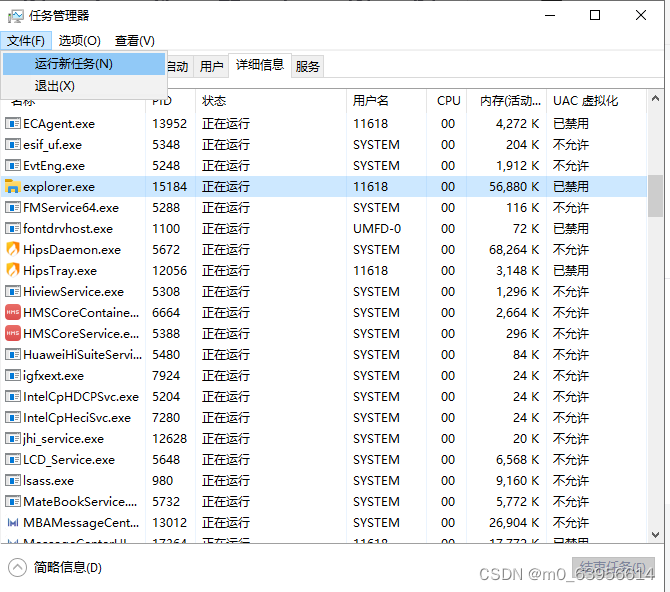Select the explorer.exe process name
The image size is (670, 592).
(59, 187)
